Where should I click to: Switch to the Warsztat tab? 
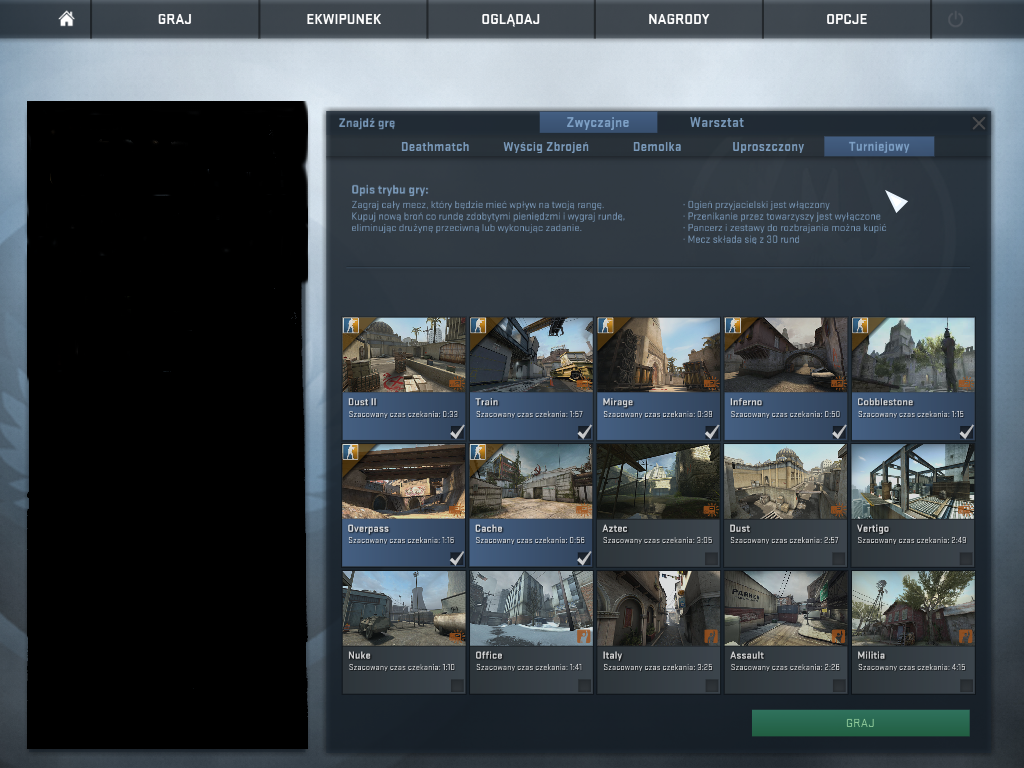click(x=716, y=122)
